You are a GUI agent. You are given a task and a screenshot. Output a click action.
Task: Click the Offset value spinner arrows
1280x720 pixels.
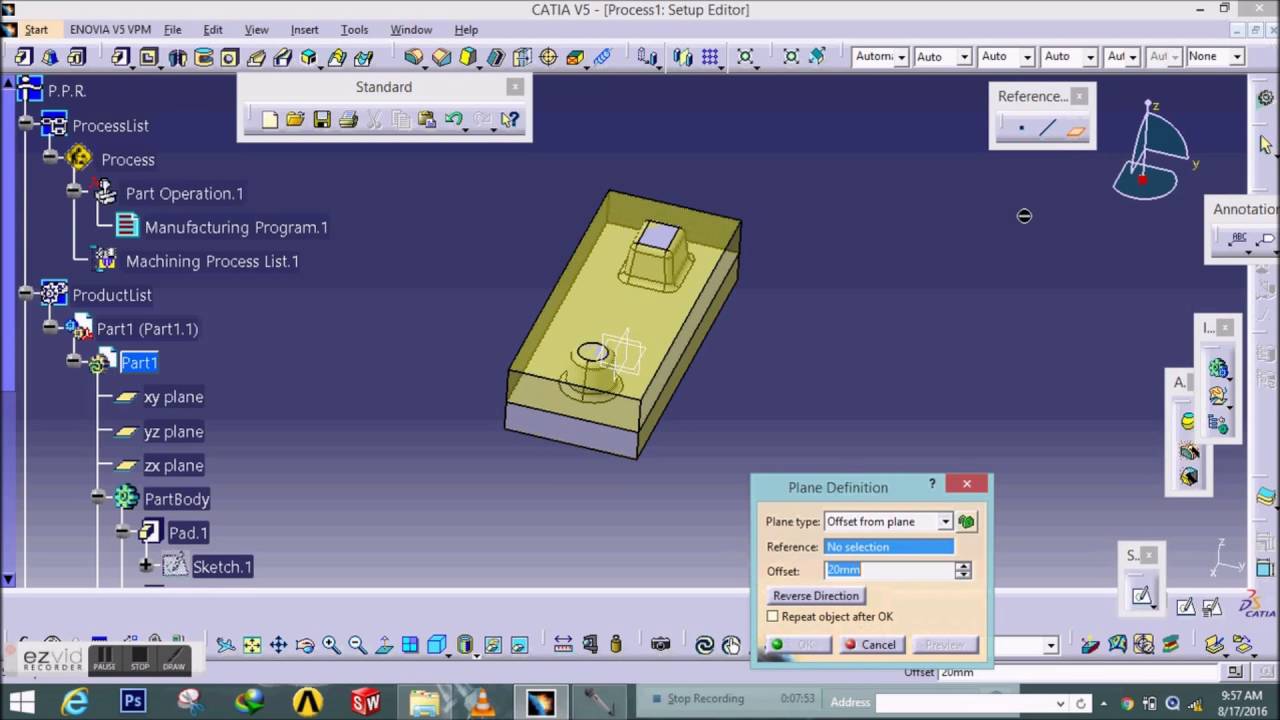(963, 570)
